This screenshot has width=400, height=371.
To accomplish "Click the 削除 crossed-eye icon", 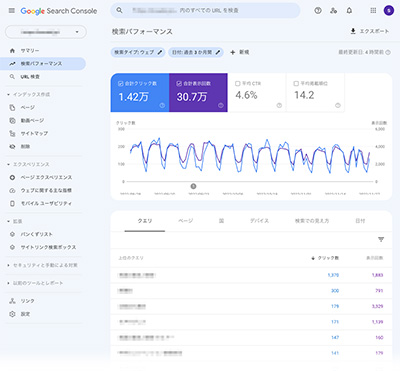I will (x=12, y=146).
